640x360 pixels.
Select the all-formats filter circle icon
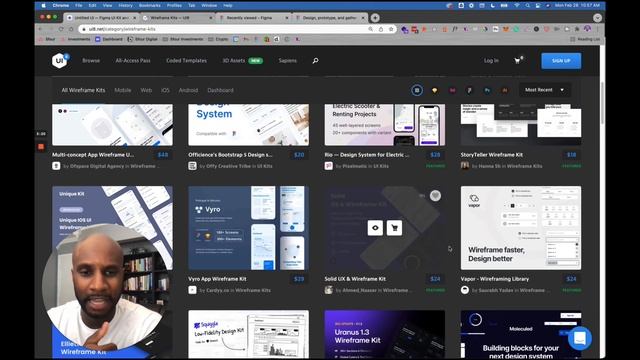pyautogui.click(x=417, y=90)
